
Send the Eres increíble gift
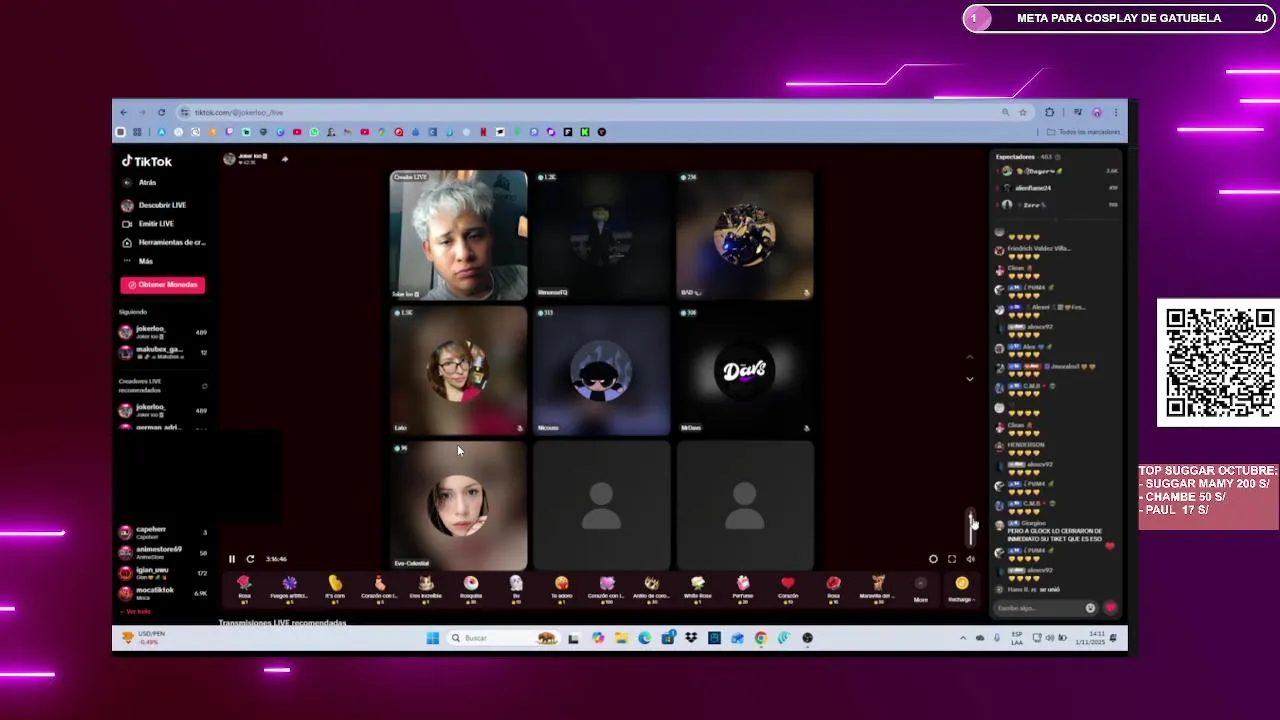[425, 588]
